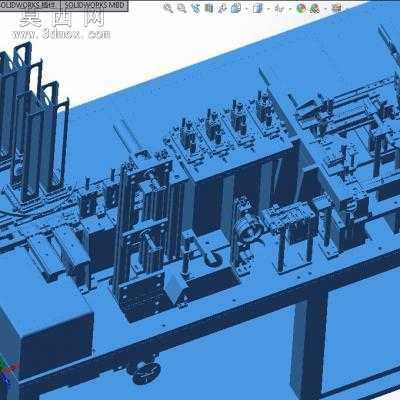Image resolution: width=400 pixels, height=400 pixels.
Task: Click the Apply Scene icon
Action: point(315,8)
